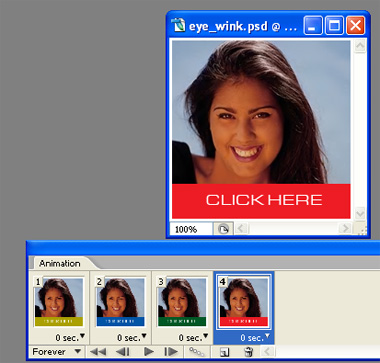Click the document scroll up arrow
The height and width of the screenshot is (363, 380).
(360, 46)
